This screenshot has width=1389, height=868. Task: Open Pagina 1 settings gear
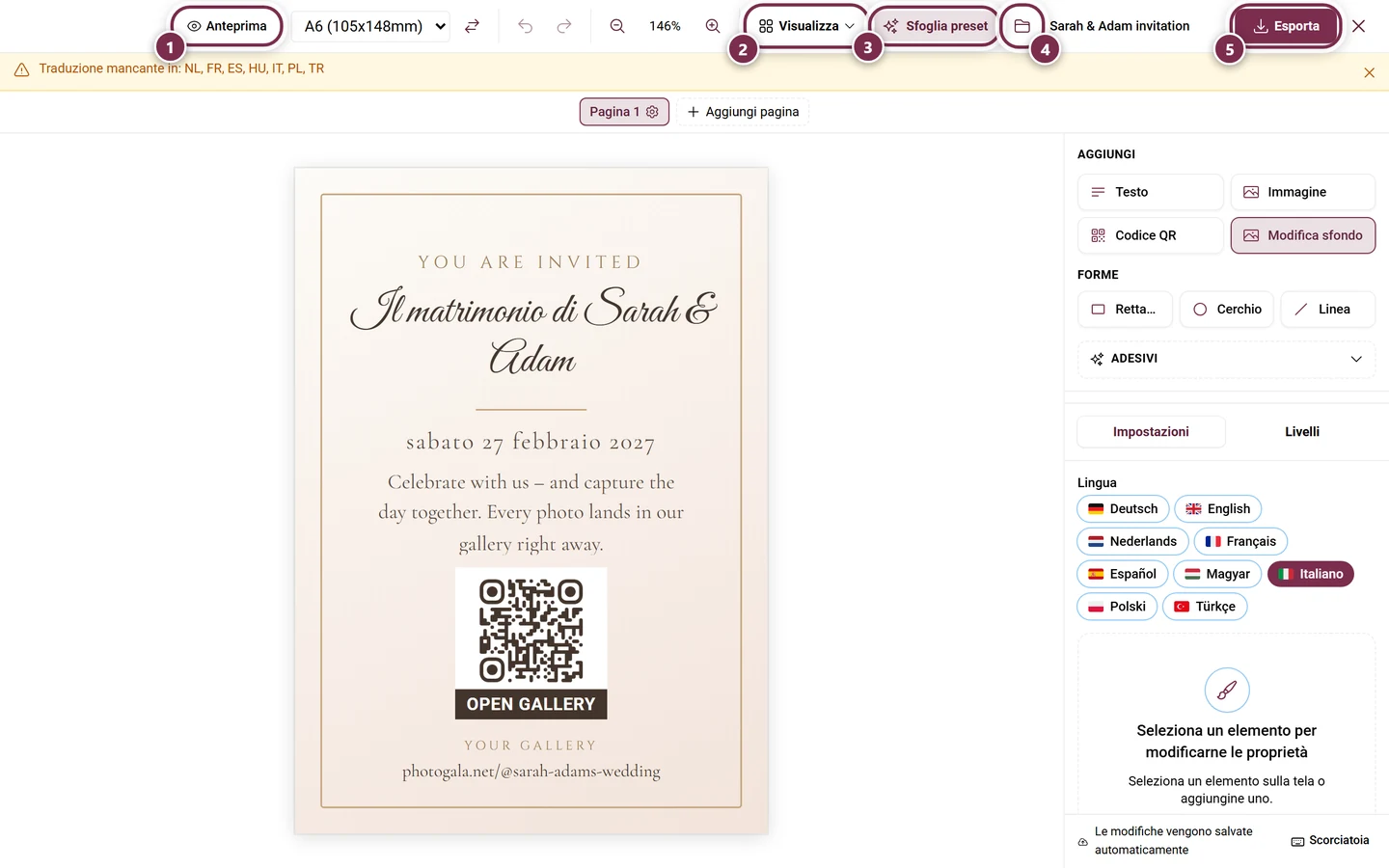[x=652, y=112]
